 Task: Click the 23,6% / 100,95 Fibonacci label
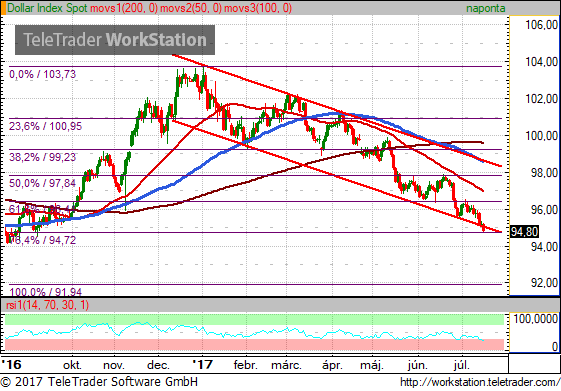pyautogui.click(x=45, y=126)
